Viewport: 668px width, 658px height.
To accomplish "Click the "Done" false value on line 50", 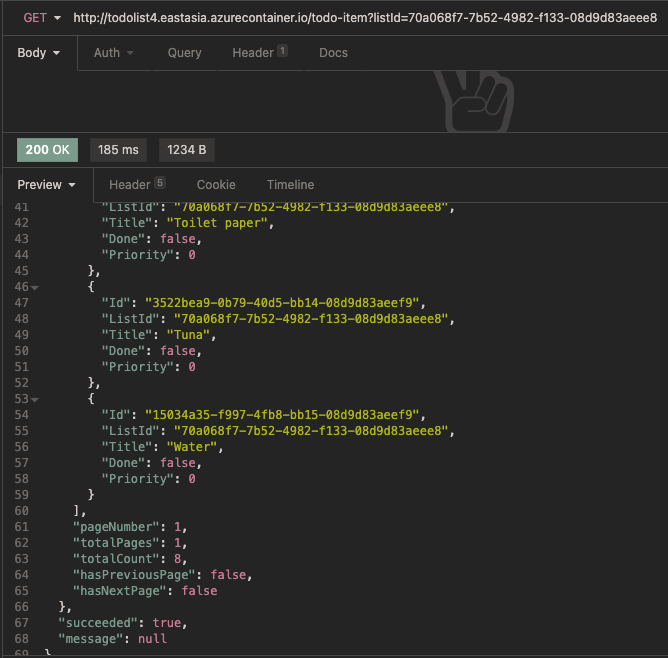I will pyautogui.click(x=178, y=351).
